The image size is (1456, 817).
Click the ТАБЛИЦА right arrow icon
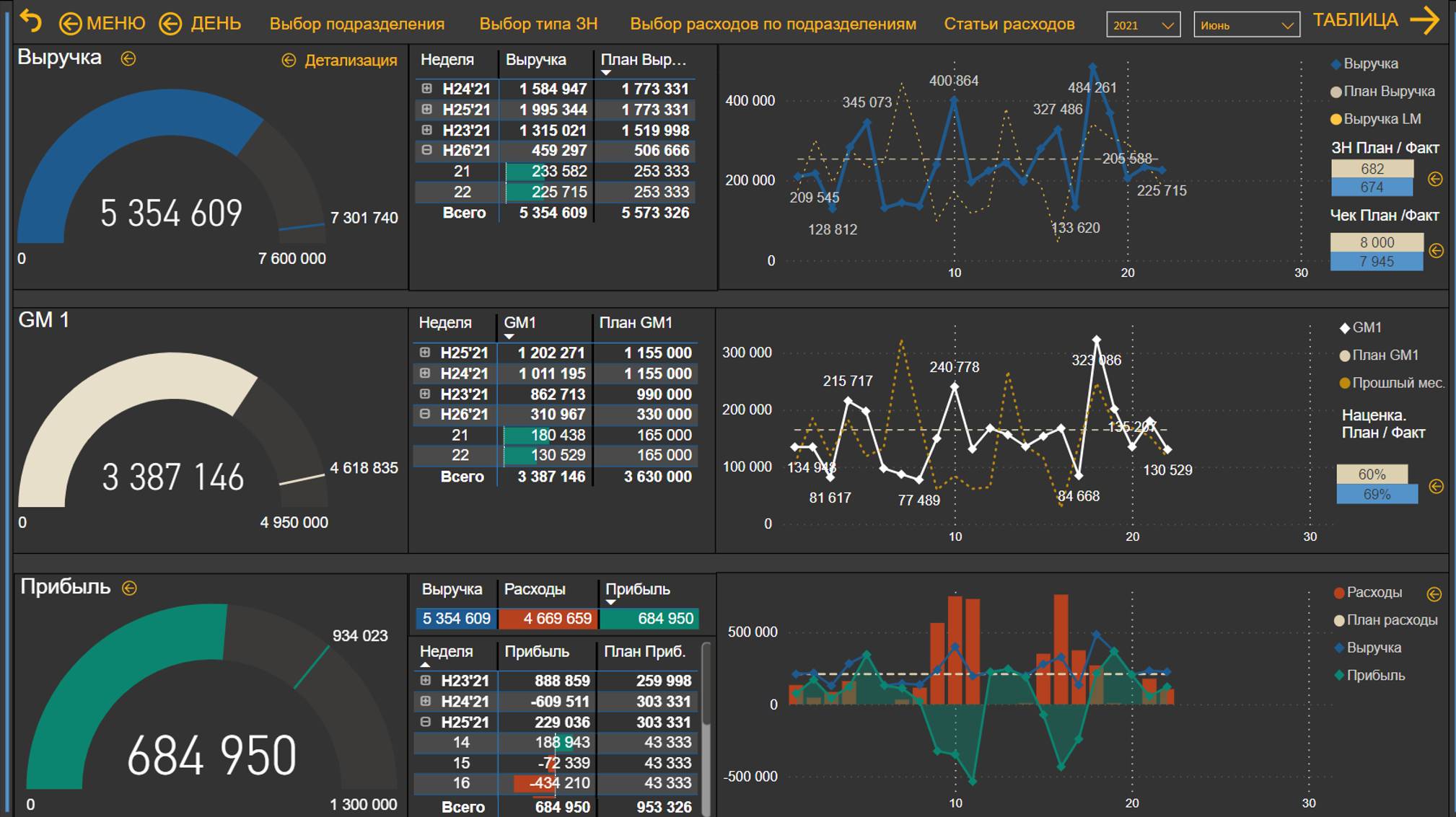(1424, 20)
